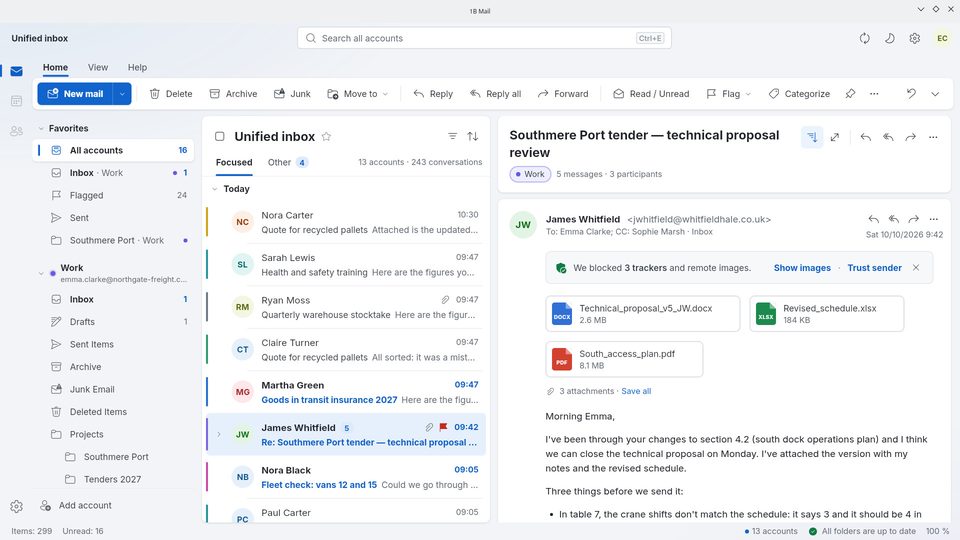This screenshot has height=540, width=960.
Task: Compose with the New mail button
Action: (75, 94)
